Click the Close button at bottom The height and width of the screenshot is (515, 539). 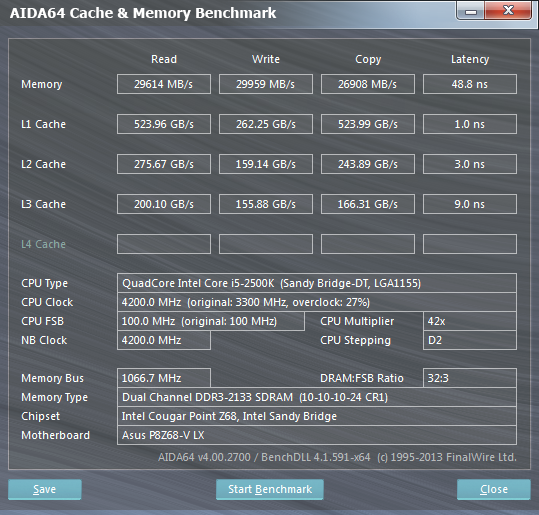pyautogui.click(x=494, y=489)
